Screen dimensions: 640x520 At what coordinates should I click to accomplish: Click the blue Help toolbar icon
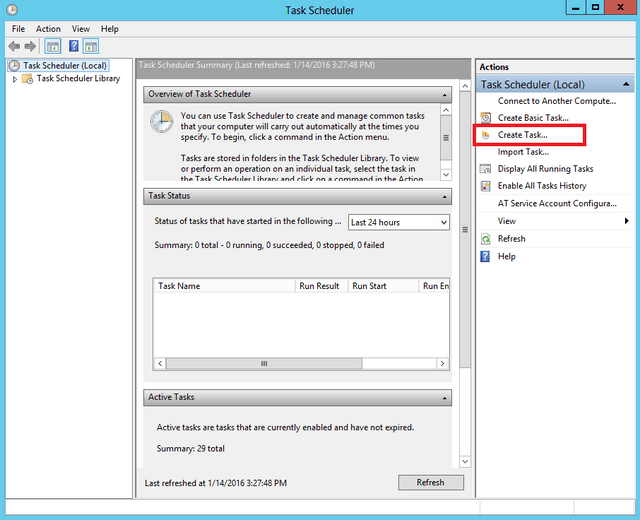point(73,46)
